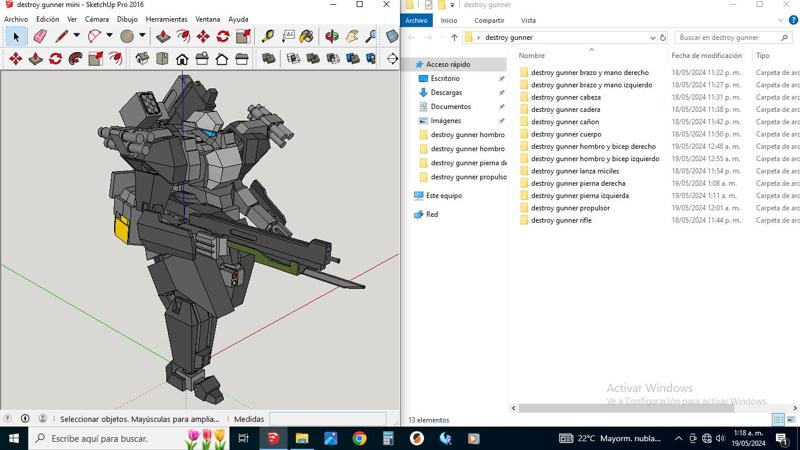Refresh the destroy gunner folder view
800x450 pixels.
click(x=663, y=37)
